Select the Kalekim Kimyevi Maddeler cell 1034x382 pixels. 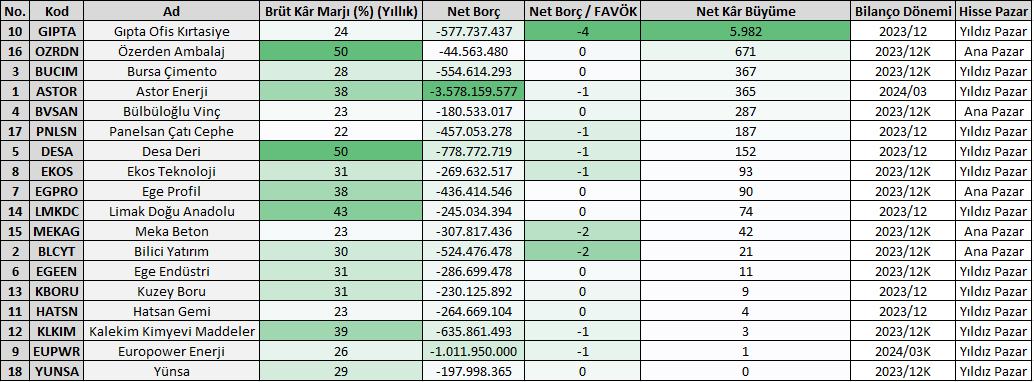point(172,331)
